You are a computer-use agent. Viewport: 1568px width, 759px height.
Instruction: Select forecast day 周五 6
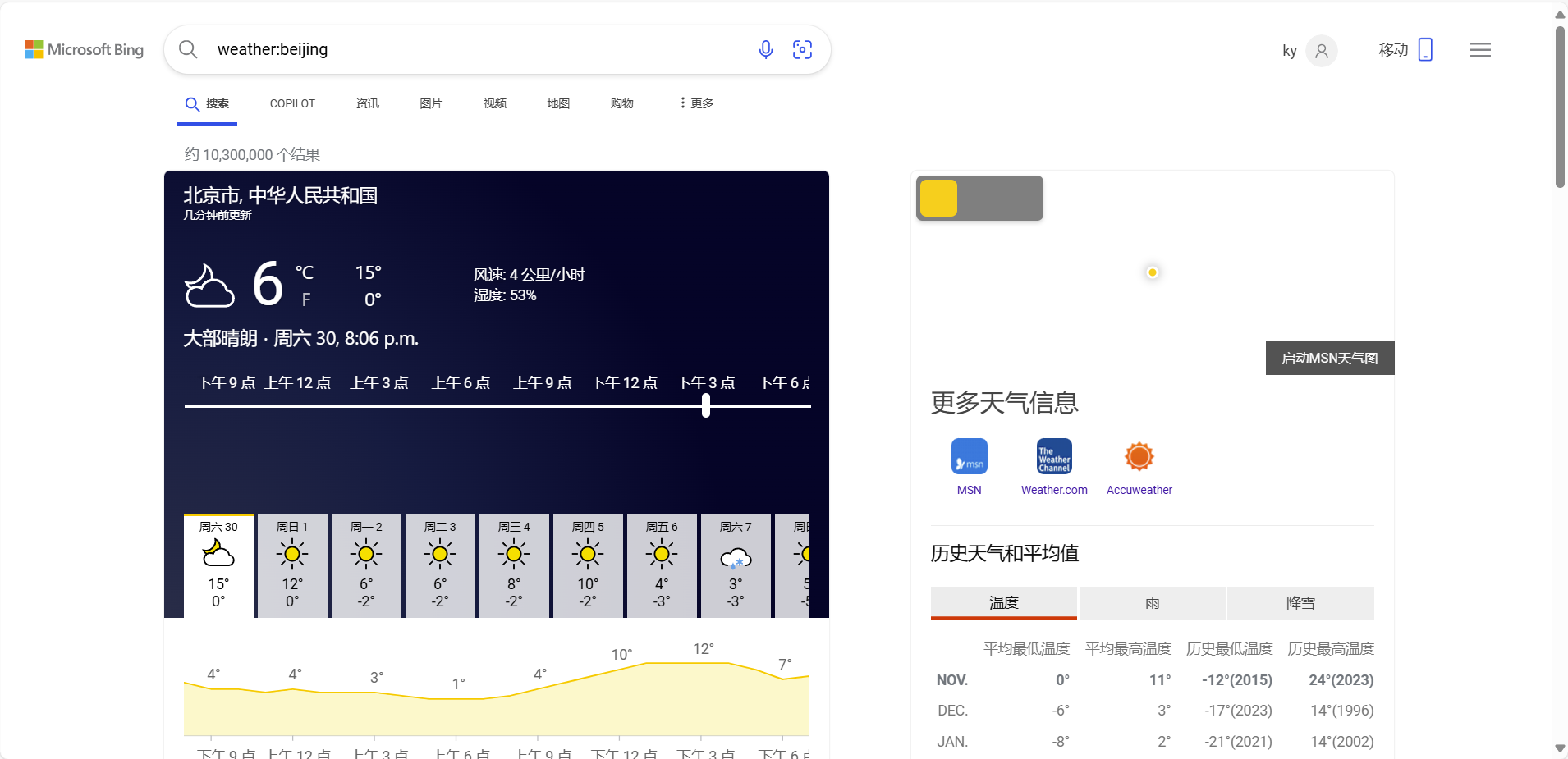click(x=662, y=565)
